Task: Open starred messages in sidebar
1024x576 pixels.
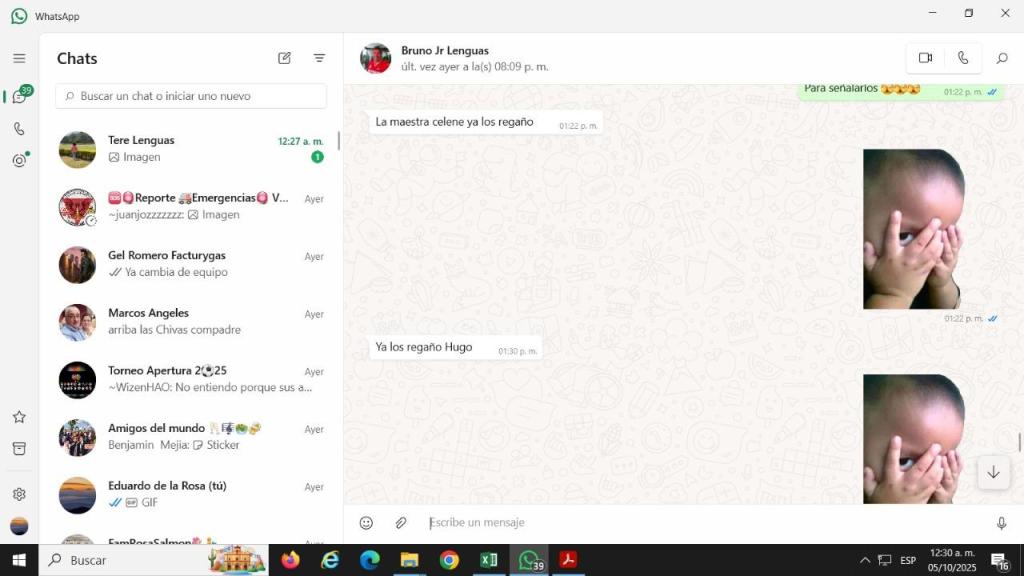Action: (19, 417)
